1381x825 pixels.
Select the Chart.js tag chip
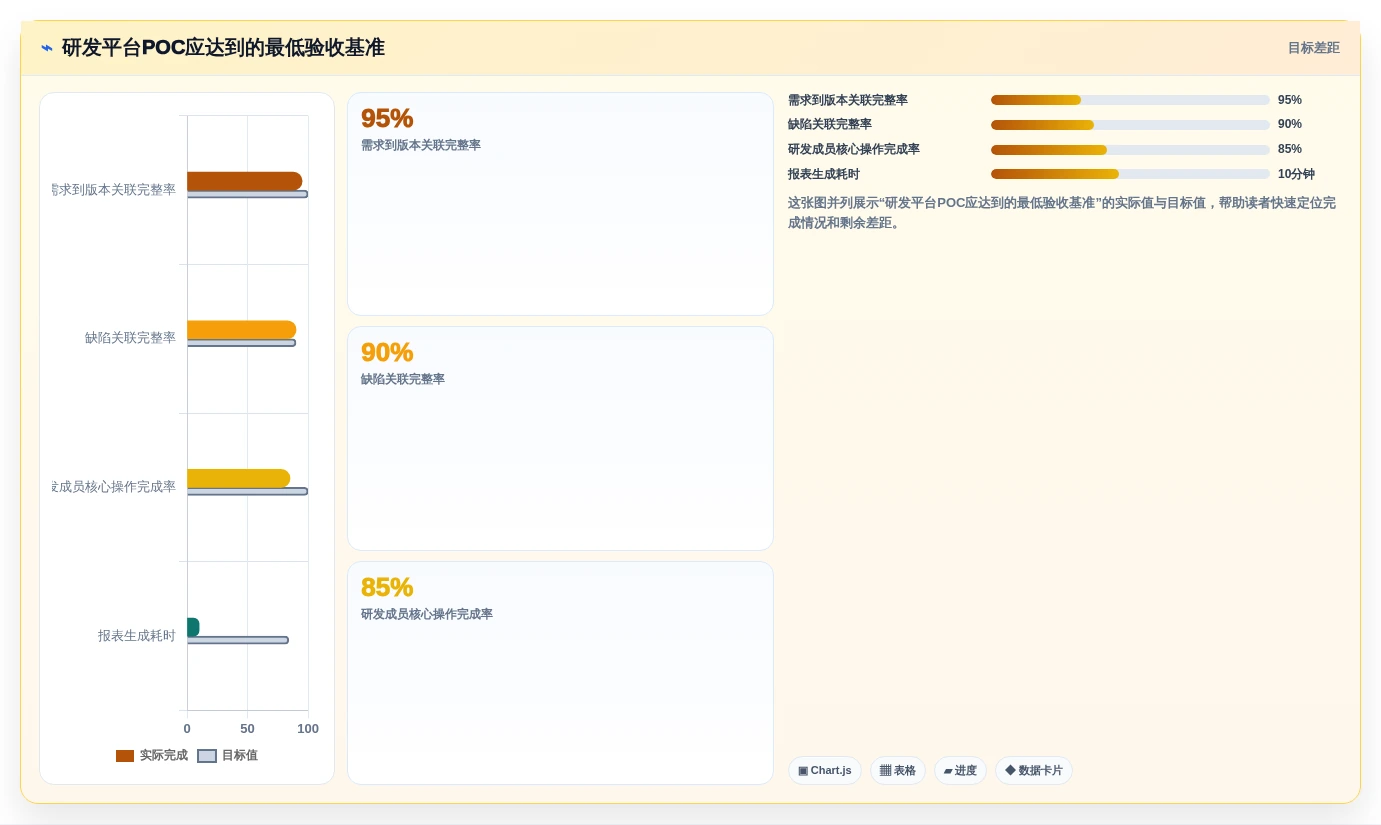pyautogui.click(x=825, y=771)
